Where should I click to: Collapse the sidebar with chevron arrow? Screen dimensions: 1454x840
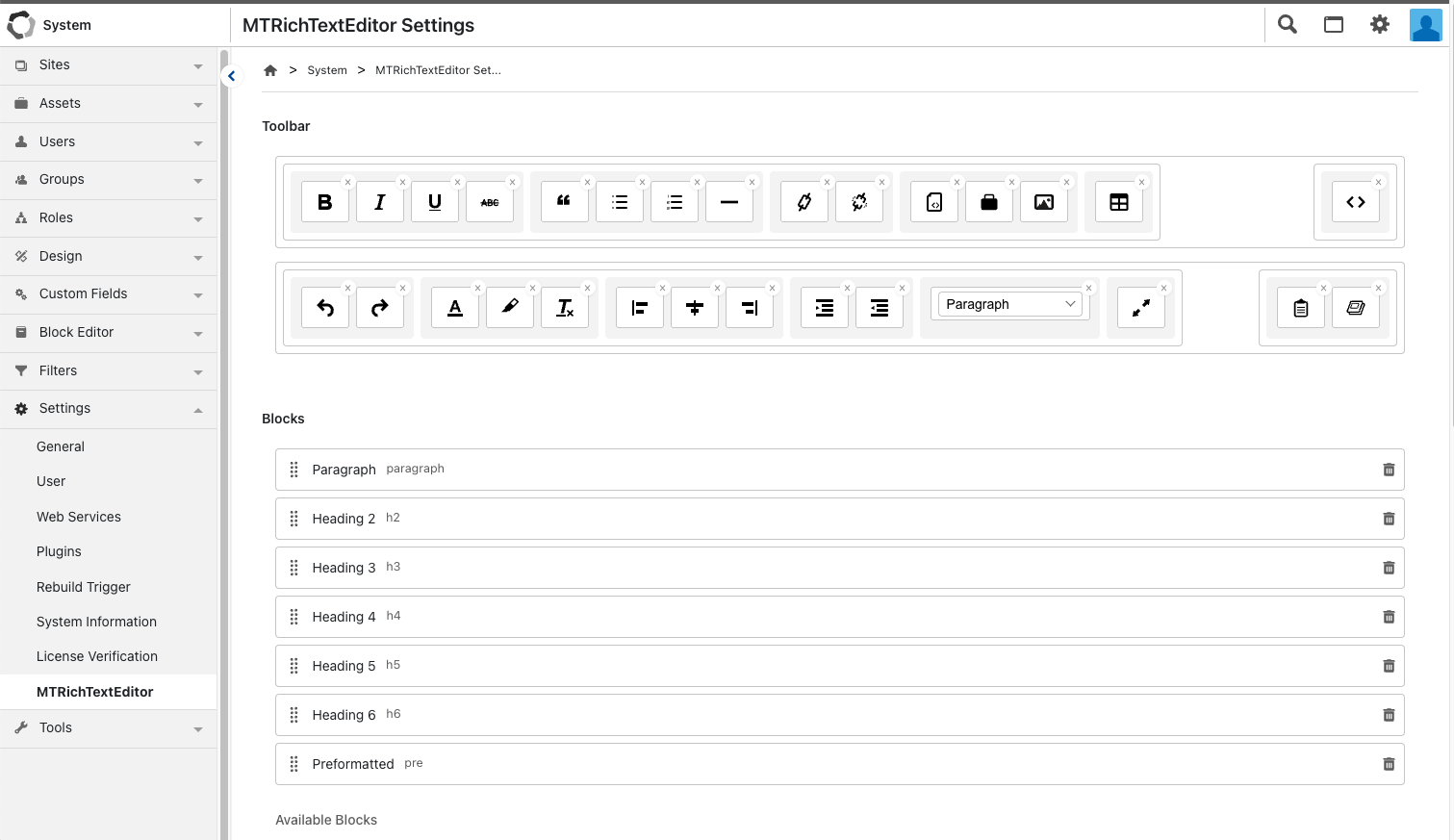(231, 76)
